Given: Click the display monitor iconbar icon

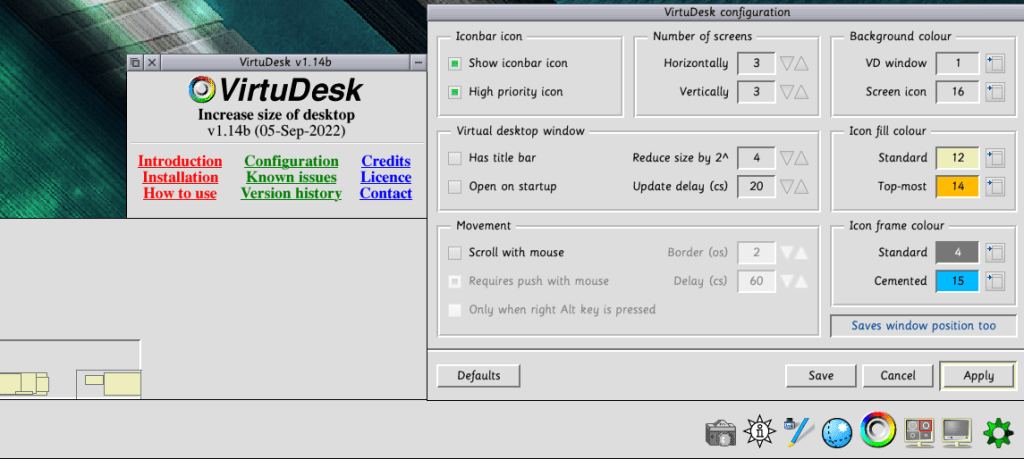Looking at the screenshot, I should [957, 432].
